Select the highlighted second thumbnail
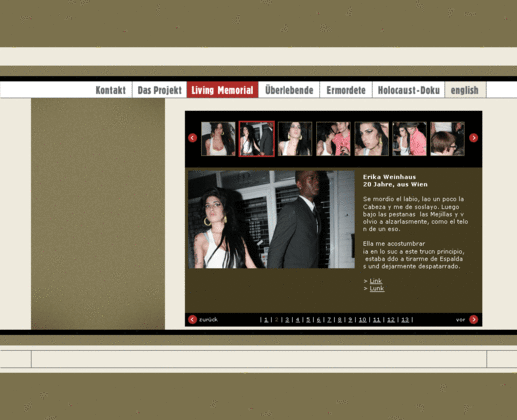The height and width of the screenshot is (420, 517). coord(257,139)
